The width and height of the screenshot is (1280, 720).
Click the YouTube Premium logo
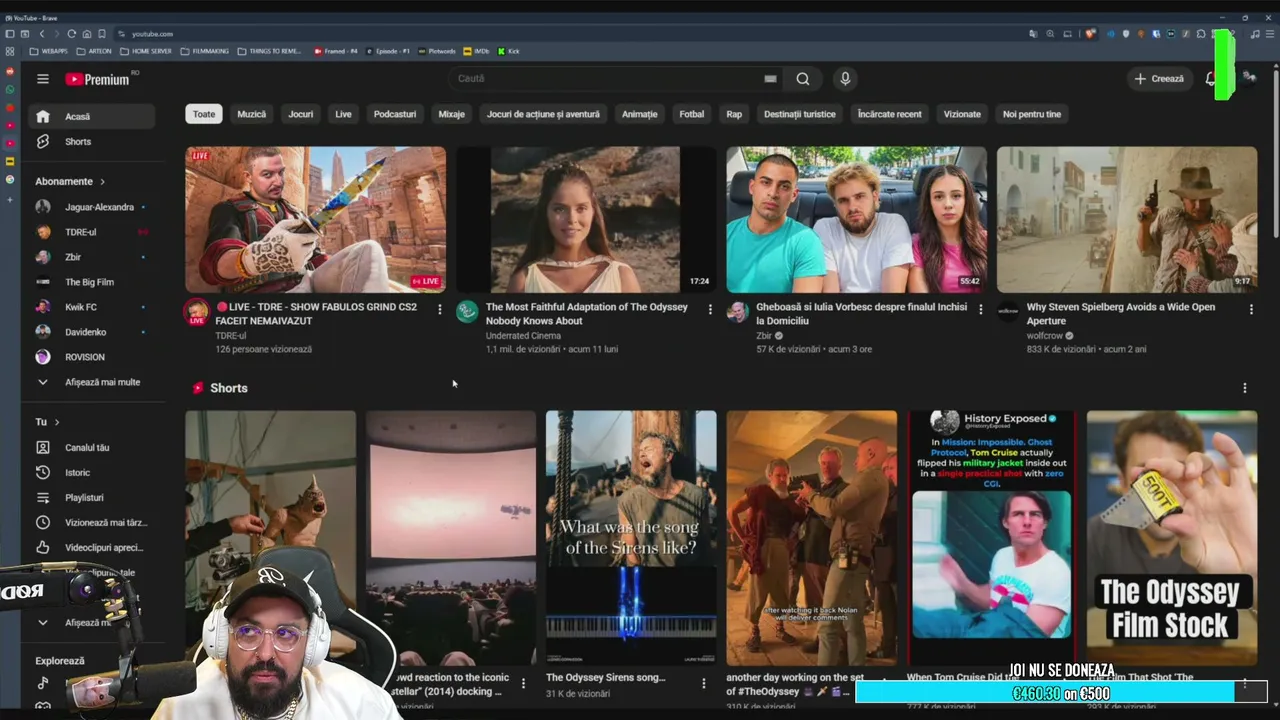[98, 79]
